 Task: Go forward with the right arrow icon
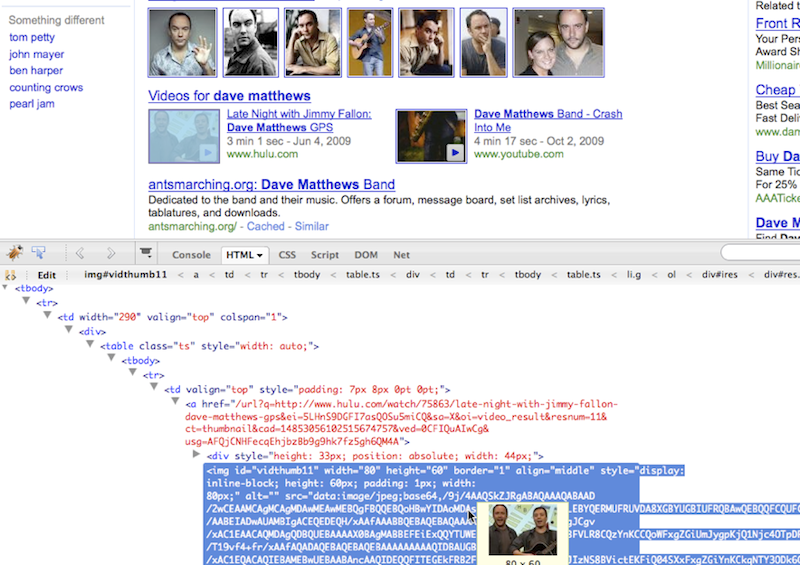[110, 253]
